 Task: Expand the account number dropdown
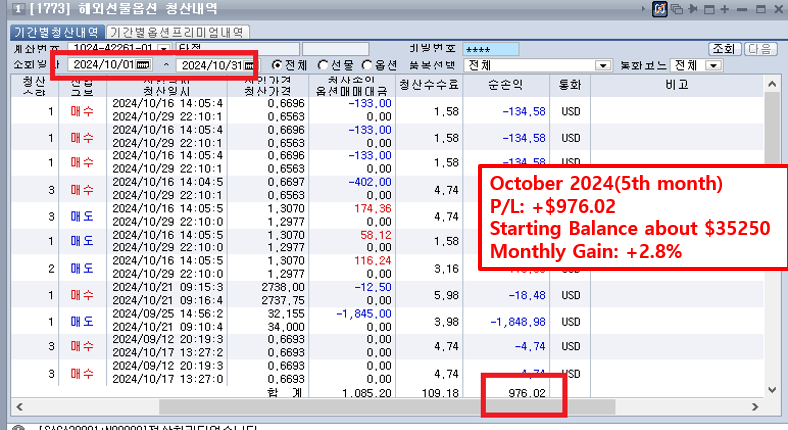[x=163, y=48]
